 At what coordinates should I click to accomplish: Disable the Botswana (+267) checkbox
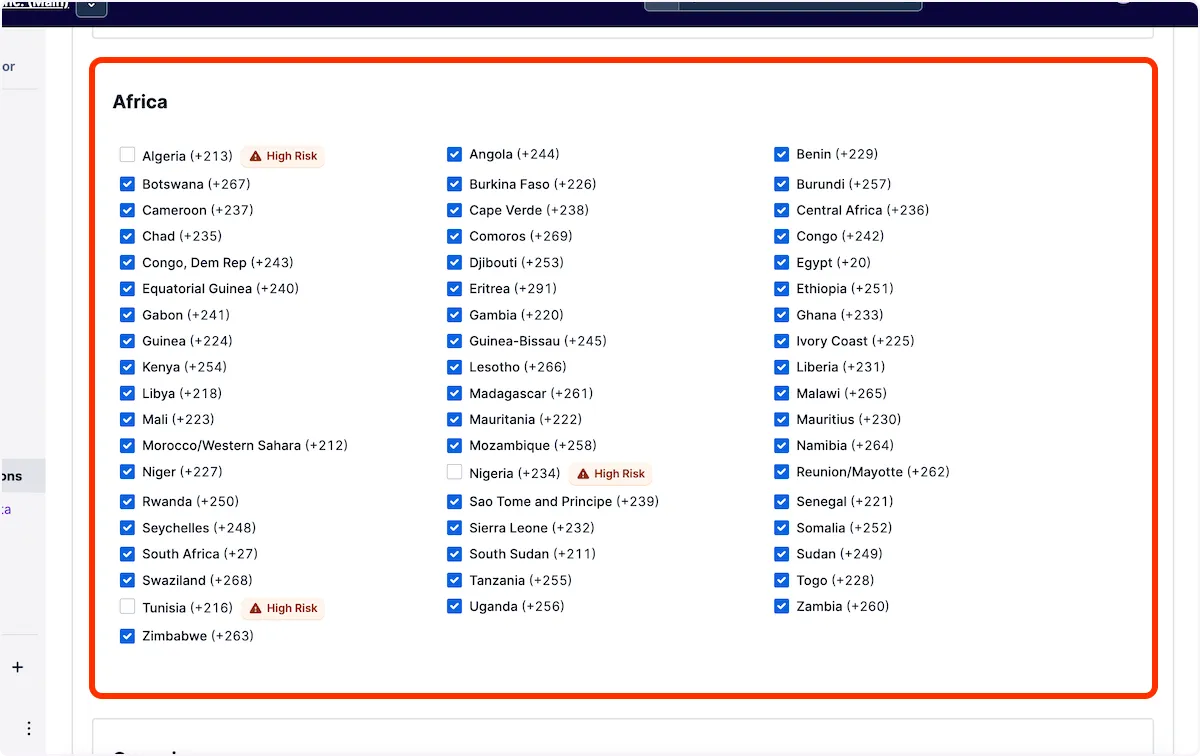click(127, 184)
